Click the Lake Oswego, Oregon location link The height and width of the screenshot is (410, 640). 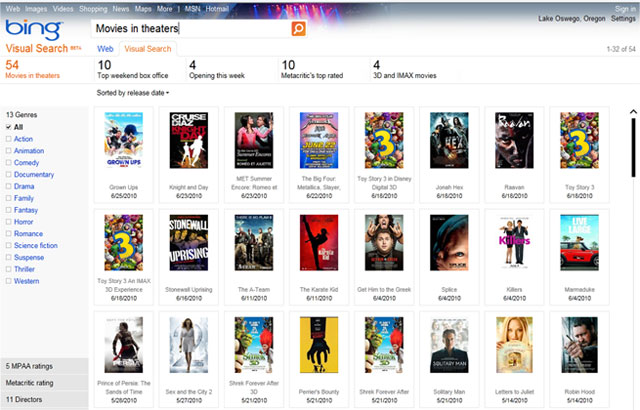571,19
